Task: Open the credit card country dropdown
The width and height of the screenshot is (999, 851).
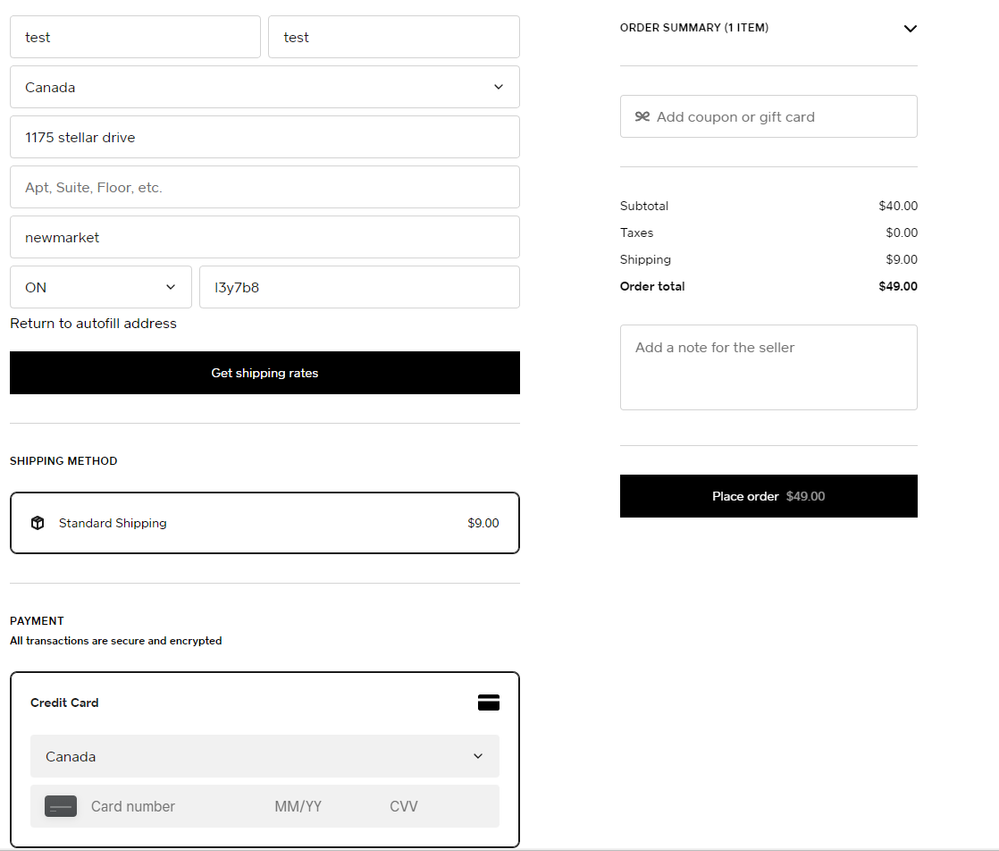Action: (x=264, y=757)
